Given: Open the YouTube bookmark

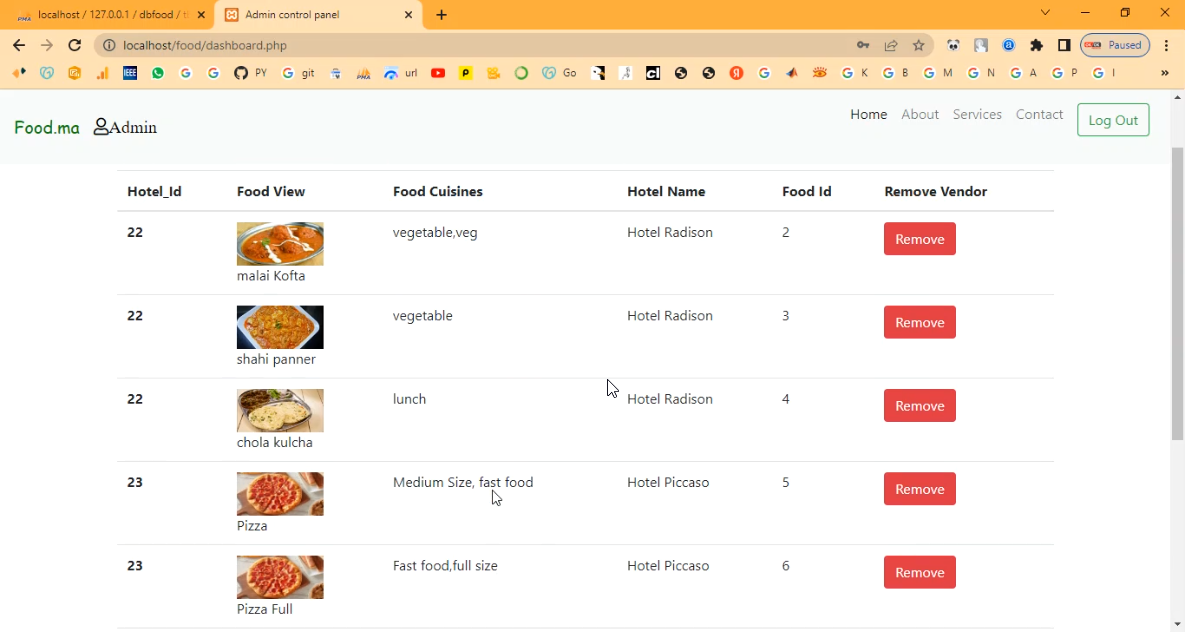Looking at the screenshot, I should (x=438, y=73).
